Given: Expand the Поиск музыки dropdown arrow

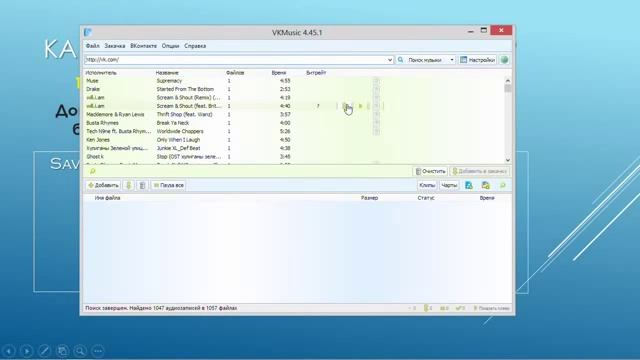Looking at the screenshot, I should pyautogui.click(x=452, y=60).
